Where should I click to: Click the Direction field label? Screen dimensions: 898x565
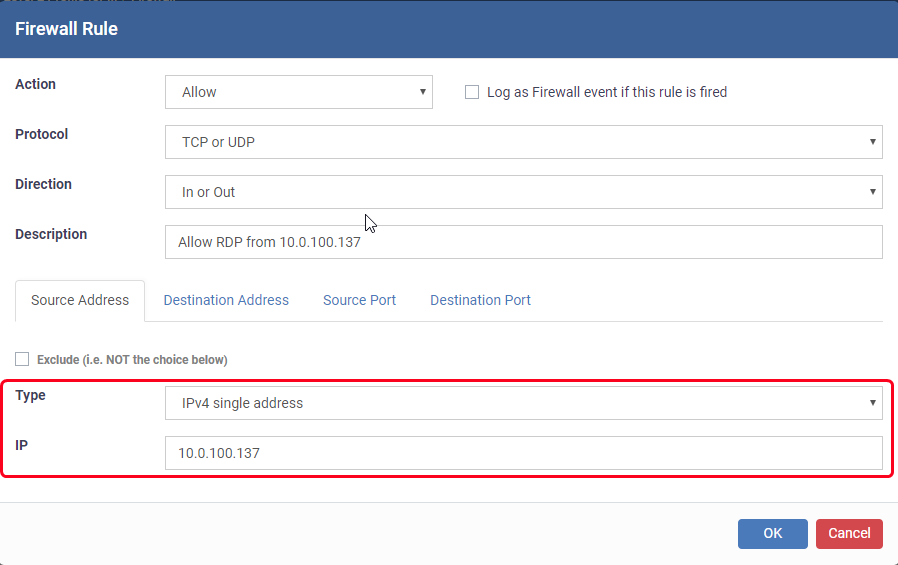tap(43, 184)
